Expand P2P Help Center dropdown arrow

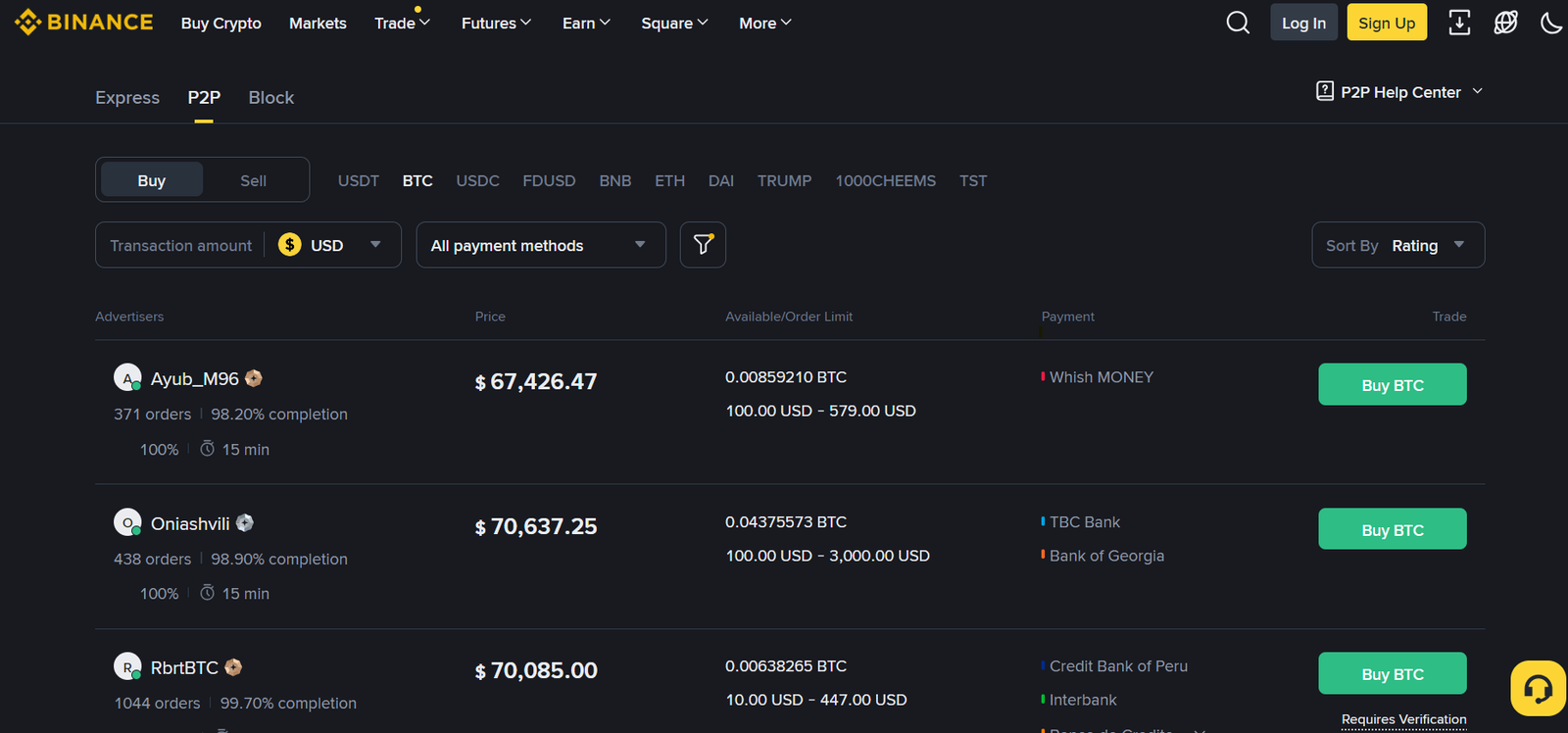pos(1478,91)
